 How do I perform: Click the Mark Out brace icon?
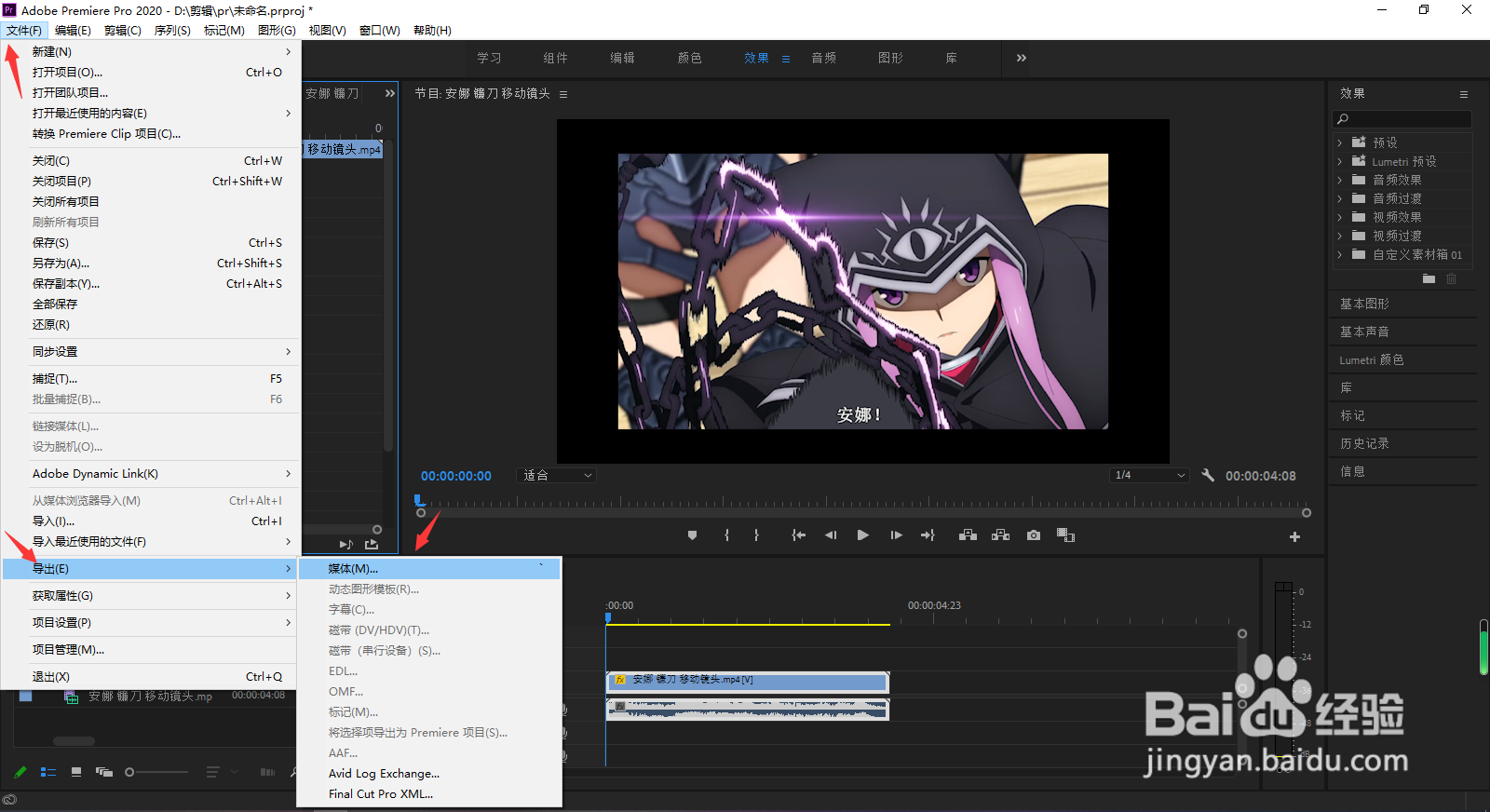point(756,535)
